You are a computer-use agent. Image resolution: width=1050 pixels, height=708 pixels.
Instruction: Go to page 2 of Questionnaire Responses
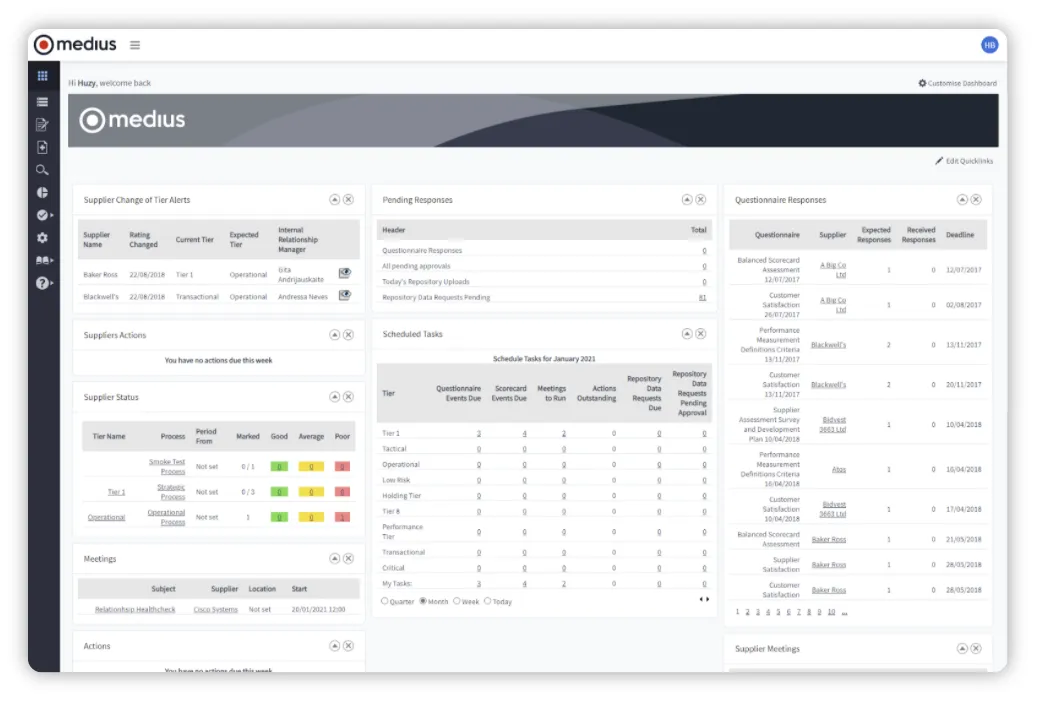click(747, 612)
